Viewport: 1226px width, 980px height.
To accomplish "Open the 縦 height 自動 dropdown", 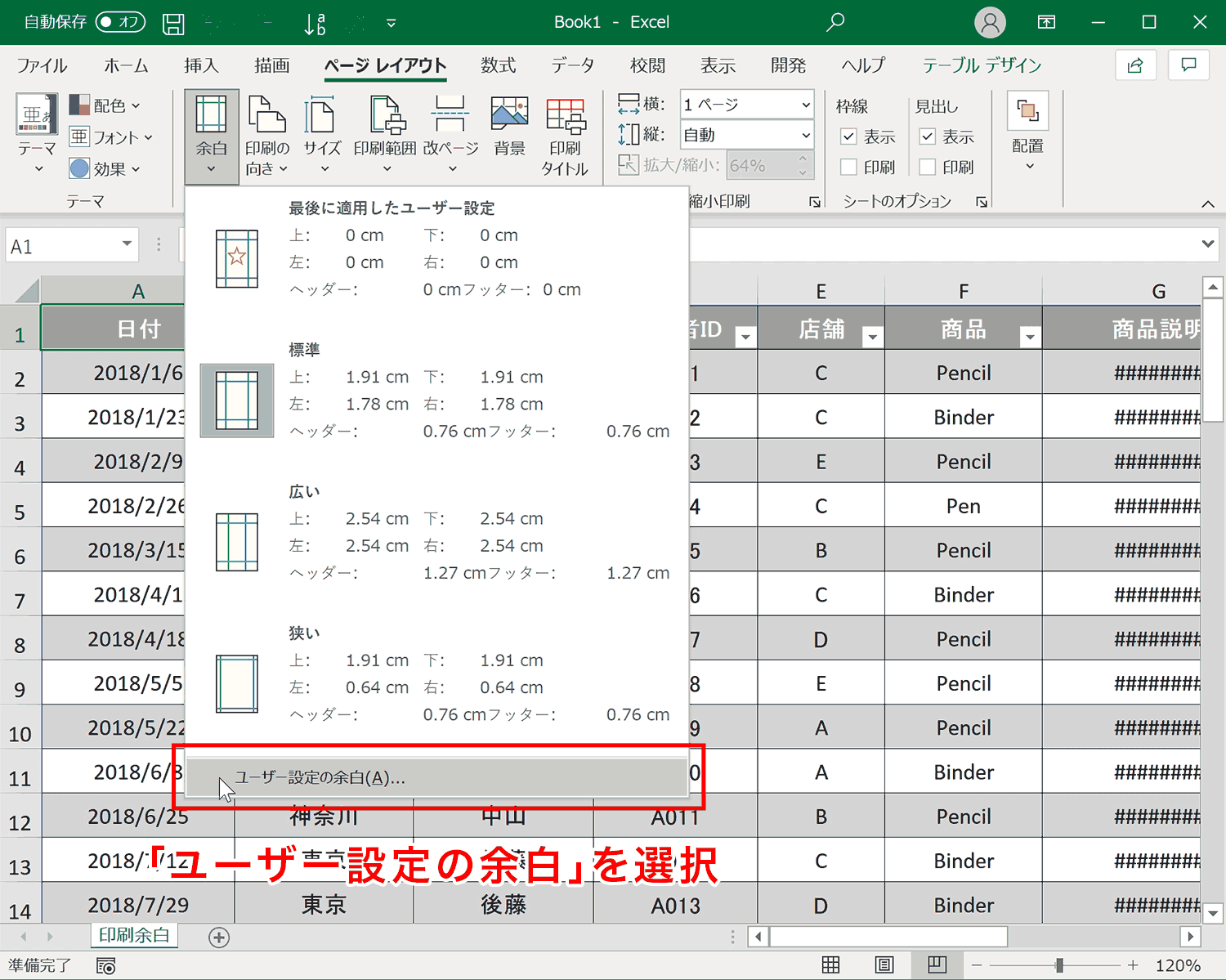I will coord(805,135).
